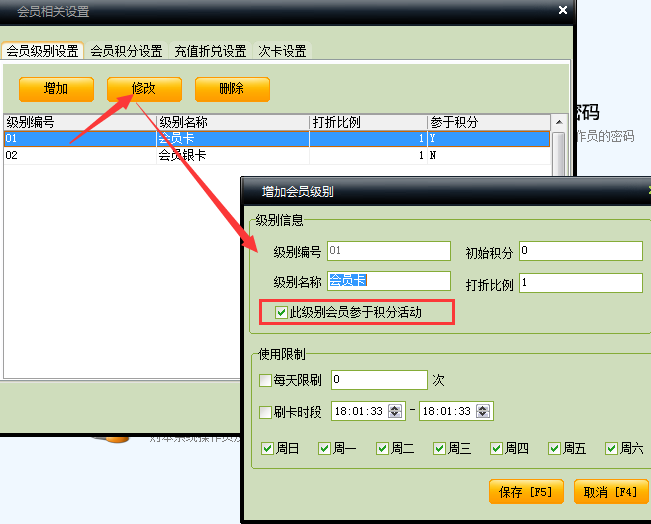Click the 修改 (Modify) button
The width and height of the screenshot is (651, 524).
pyautogui.click(x=144, y=89)
